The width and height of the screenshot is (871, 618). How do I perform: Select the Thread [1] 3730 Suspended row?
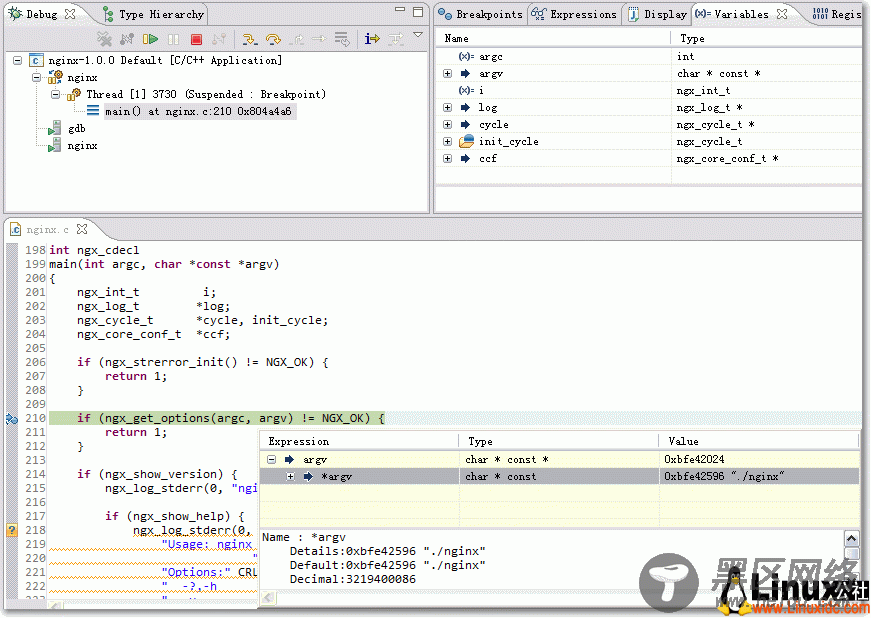pos(206,94)
